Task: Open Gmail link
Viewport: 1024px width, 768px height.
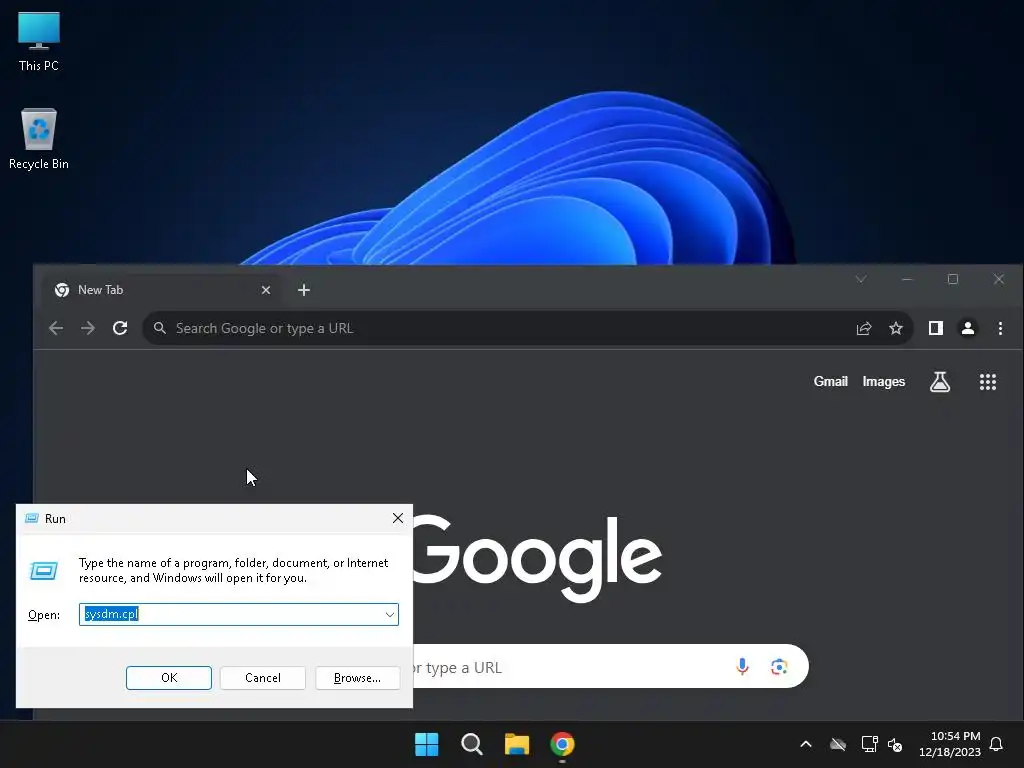Action: tap(830, 381)
